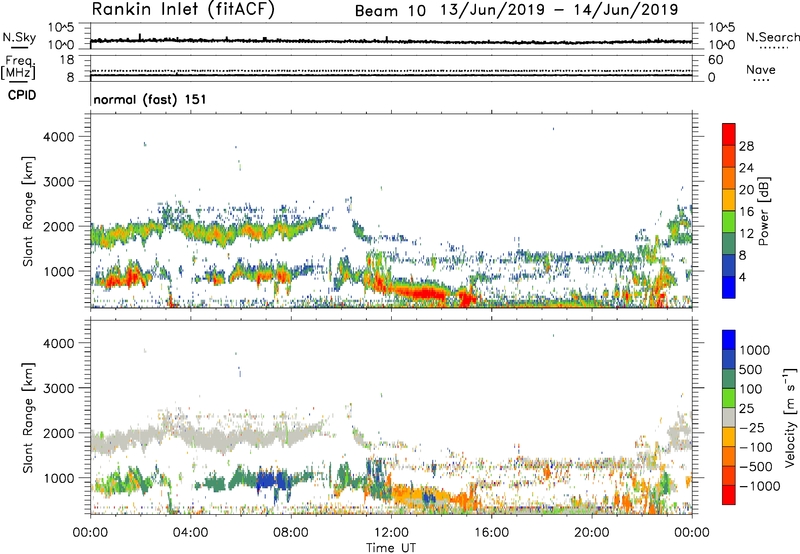800x554 pixels.
Task: Click the 'Rankin Inlet (fitACF)' title
Action: [x=183, y=9]
